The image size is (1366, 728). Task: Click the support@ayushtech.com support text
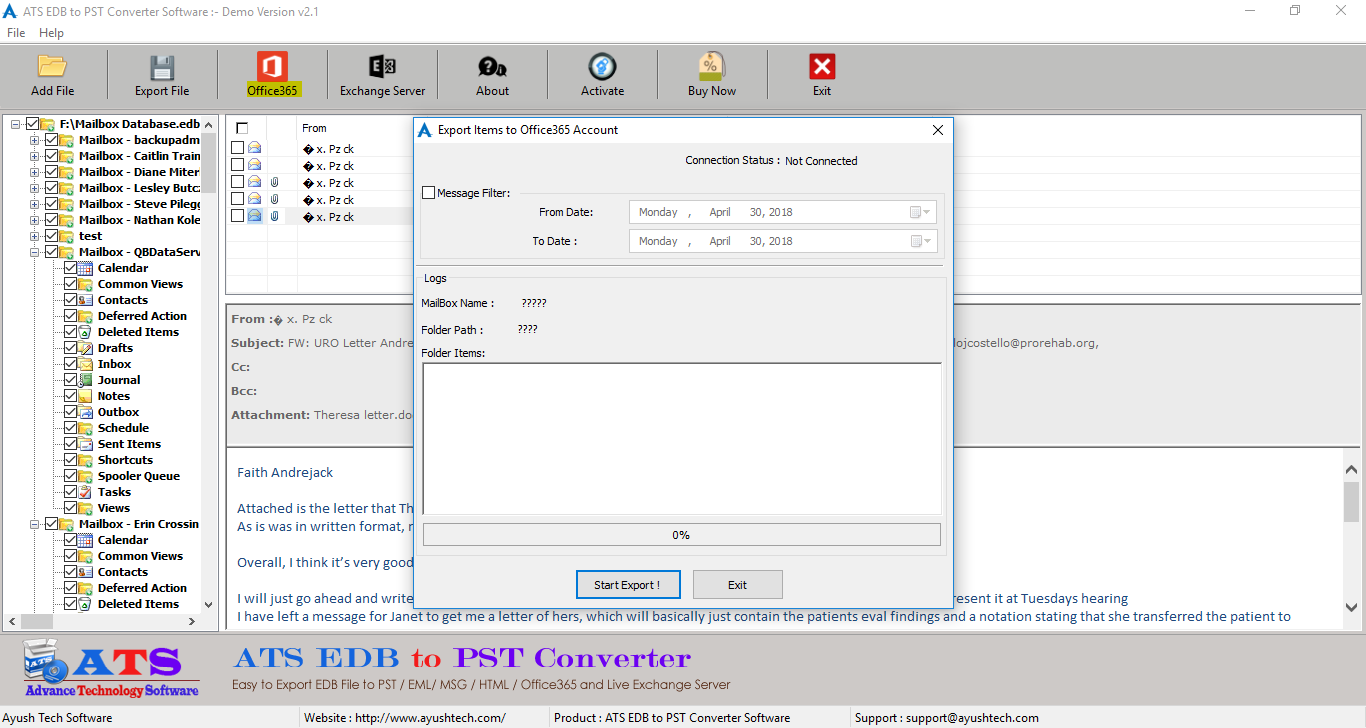971,718
